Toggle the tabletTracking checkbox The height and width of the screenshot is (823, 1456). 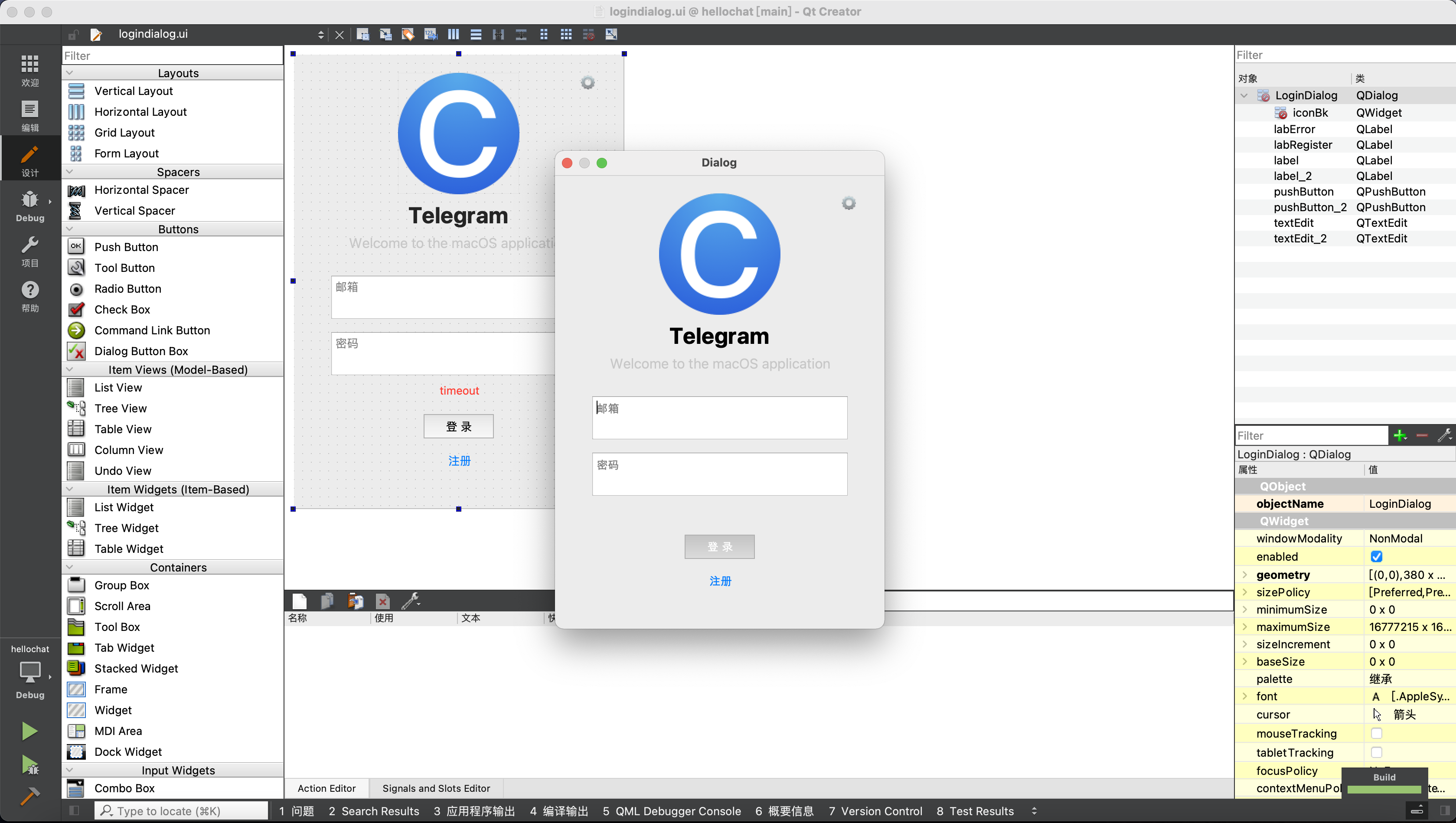coord(1376,752)
